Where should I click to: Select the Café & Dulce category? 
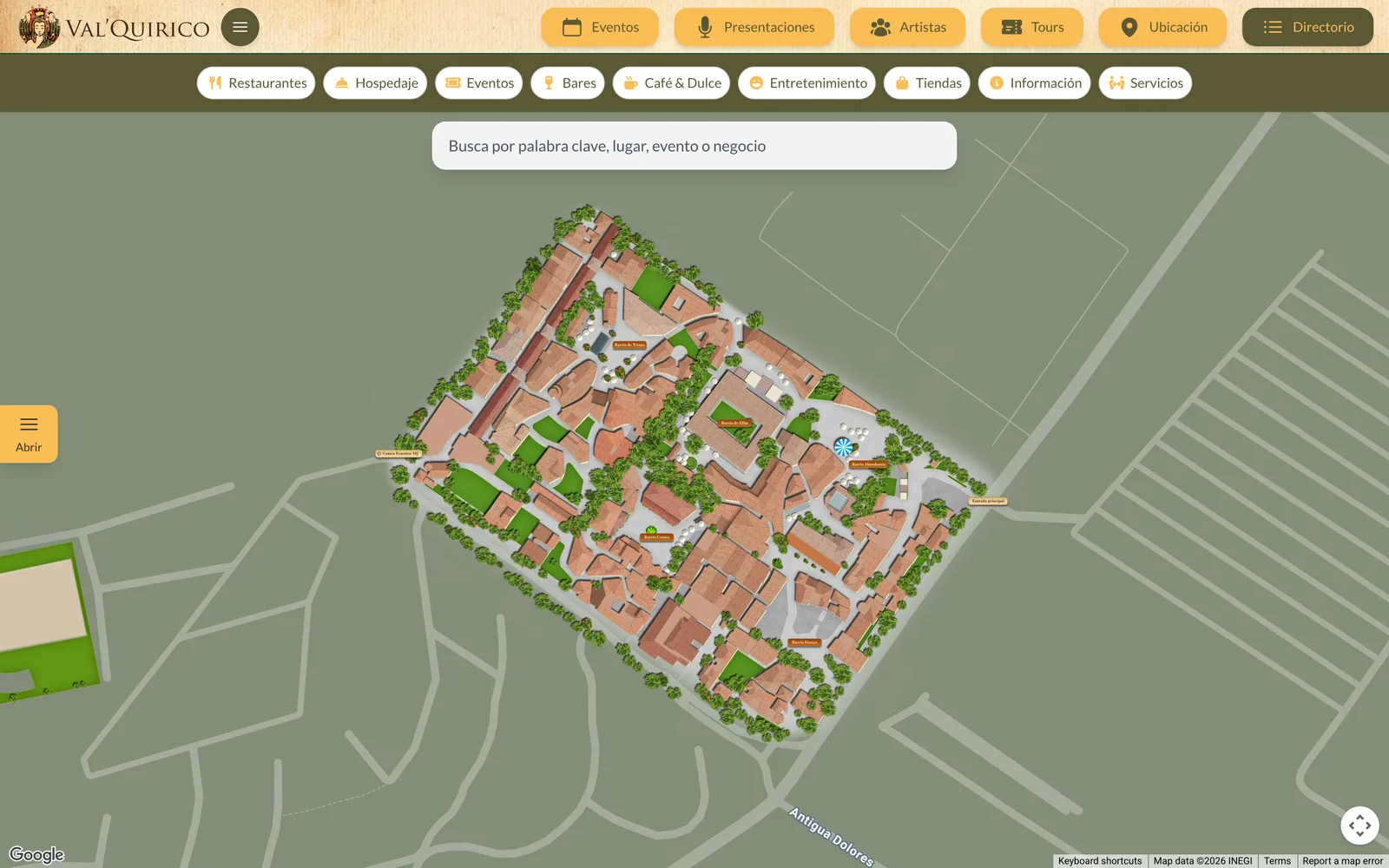[x=671, y=83]
